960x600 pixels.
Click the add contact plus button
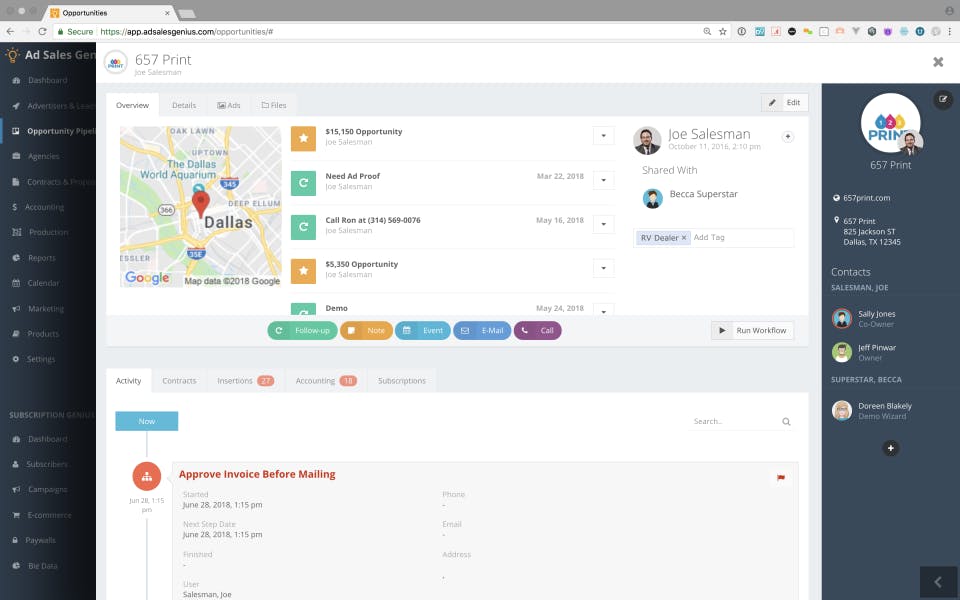891,448
